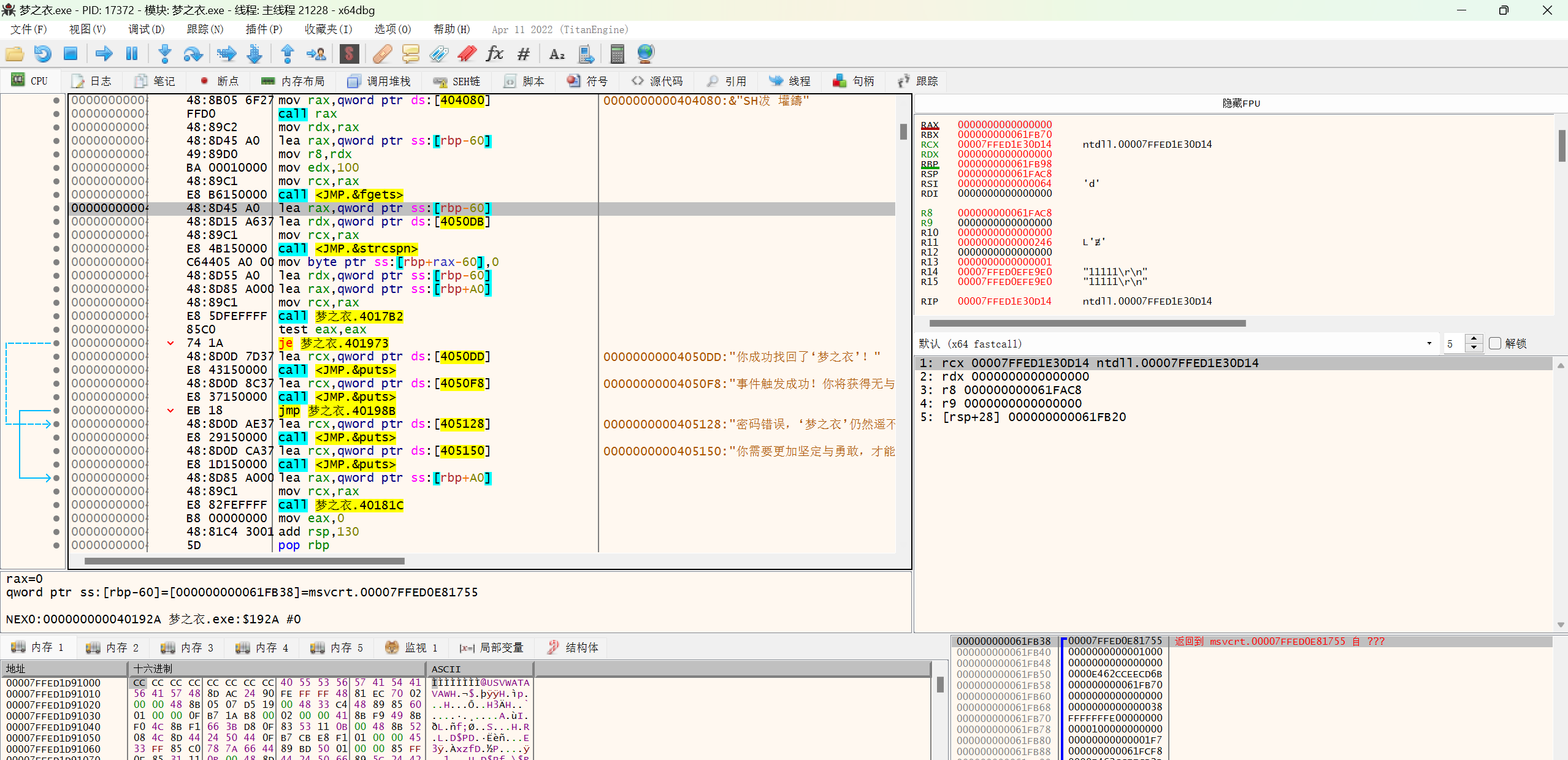
Task: Switch to the 断点 tab
Action: click(220, 81)
